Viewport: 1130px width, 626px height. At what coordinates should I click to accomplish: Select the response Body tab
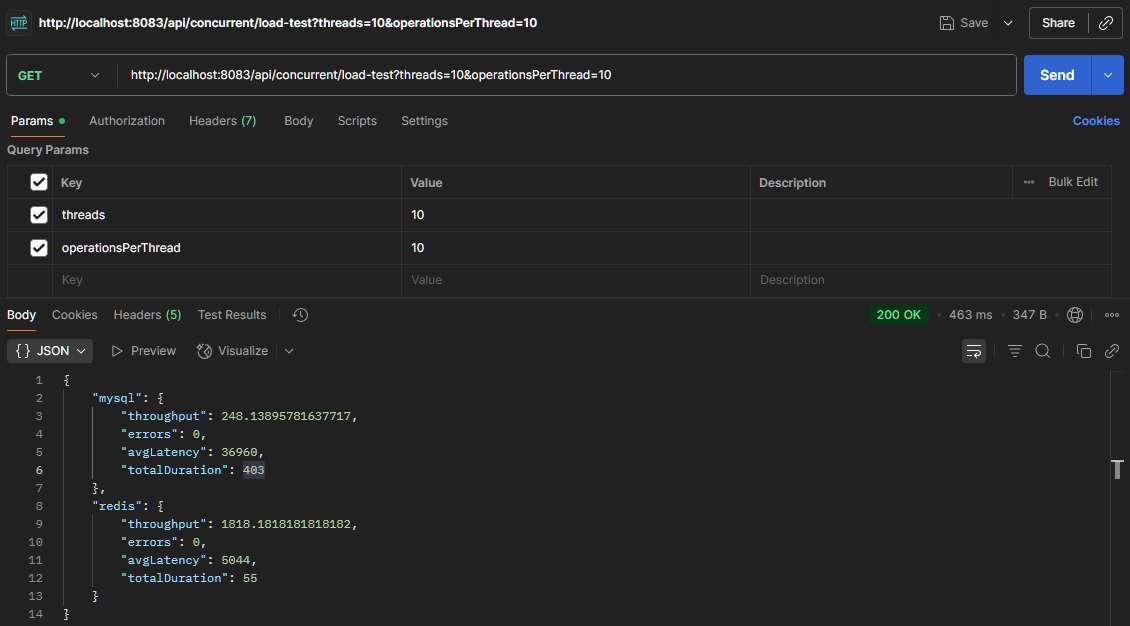22,315
